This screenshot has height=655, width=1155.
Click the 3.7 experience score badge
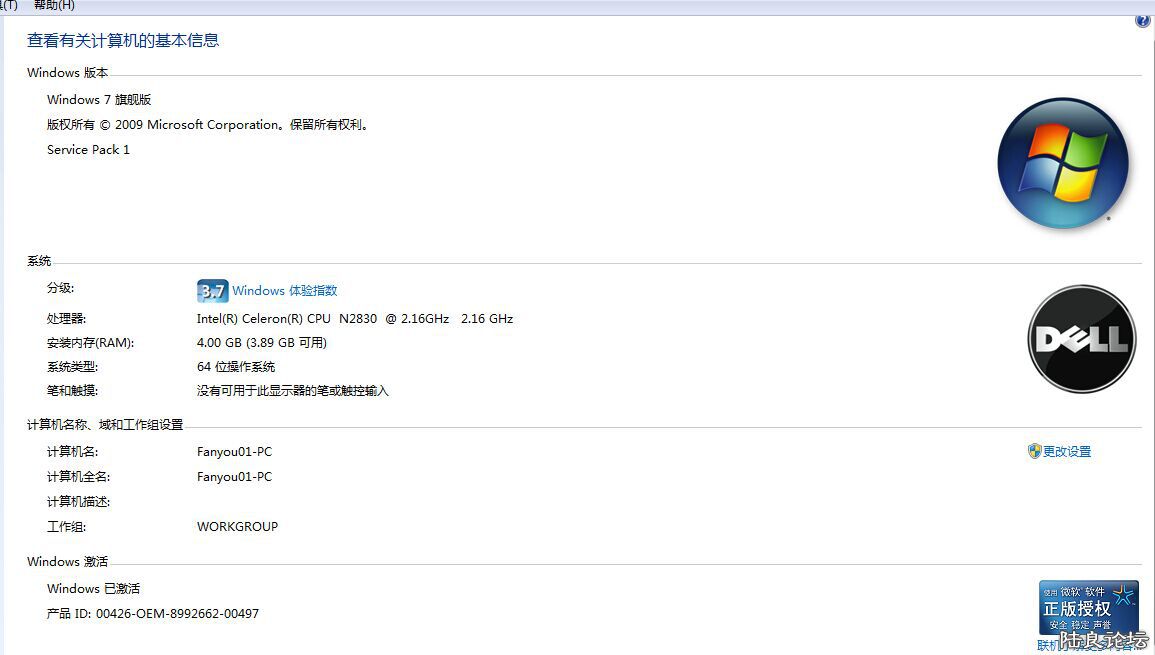click(x=212, y=291)
